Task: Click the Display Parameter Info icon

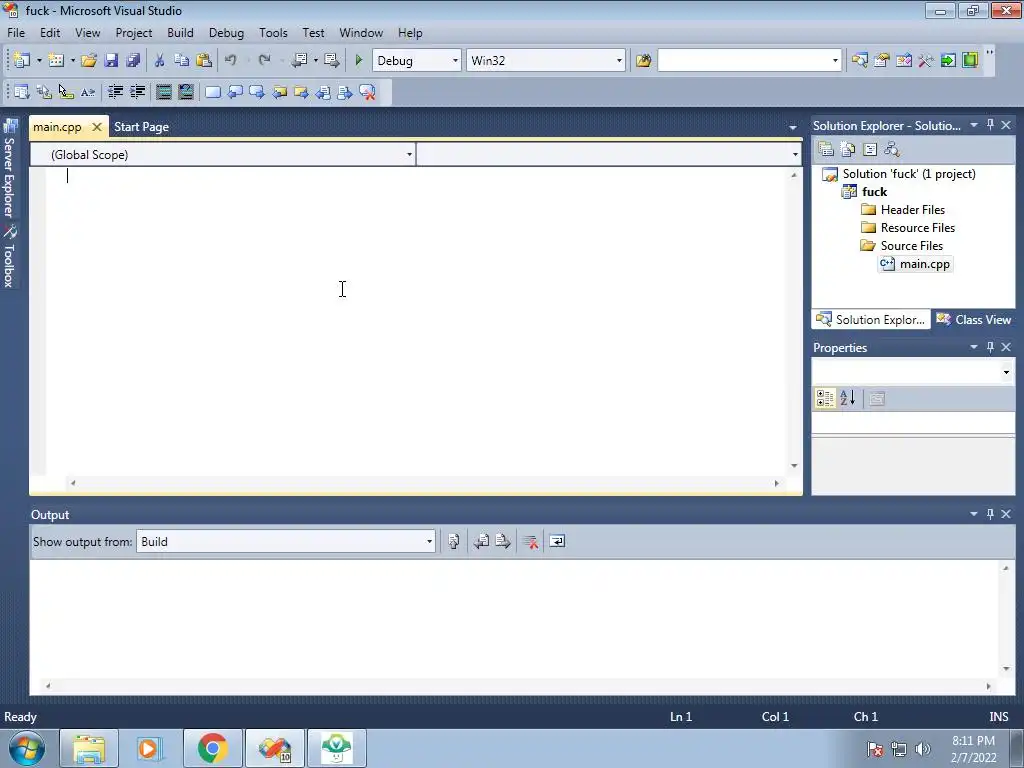Action: coord(44,92)
